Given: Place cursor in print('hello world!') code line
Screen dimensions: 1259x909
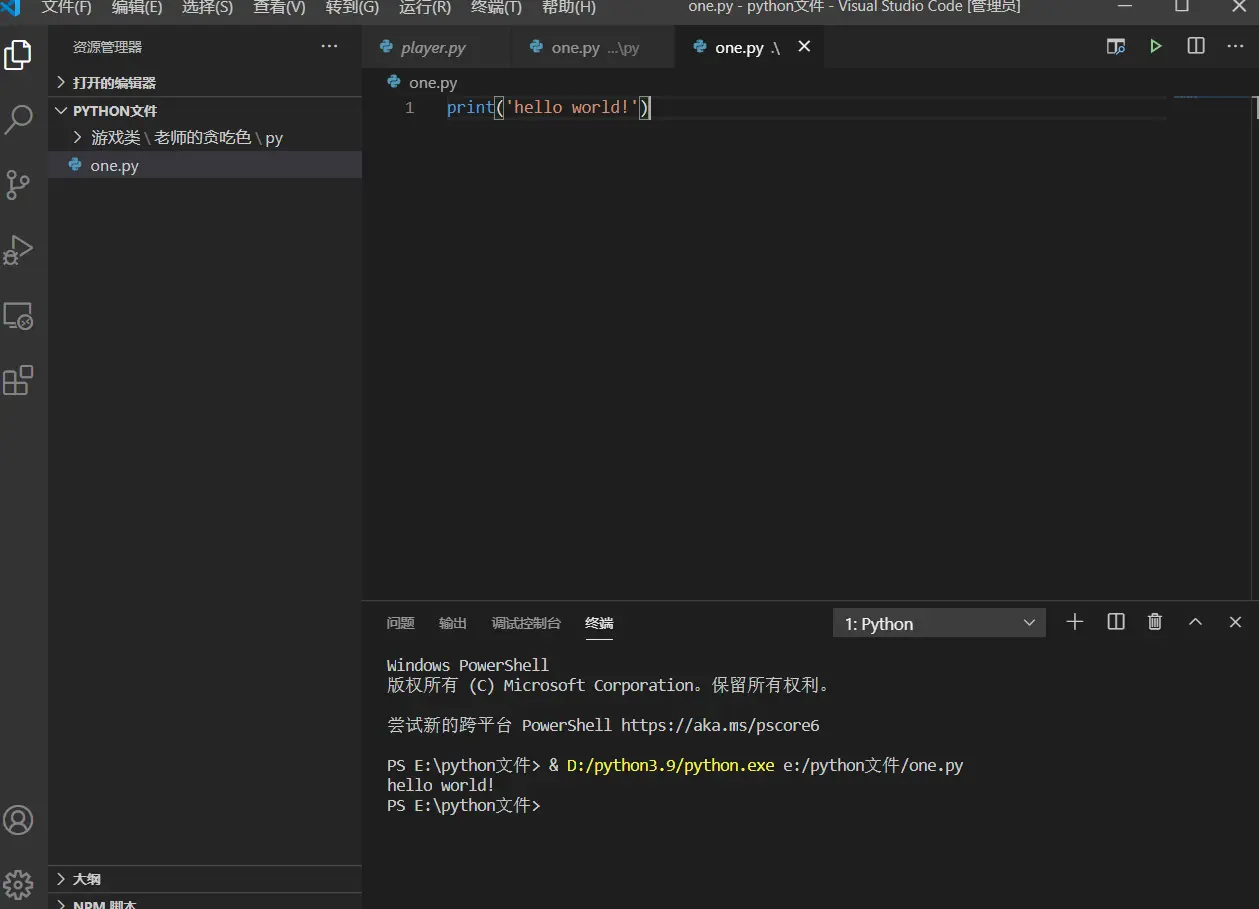Looking at the screenshot, I should coord(549,107).
